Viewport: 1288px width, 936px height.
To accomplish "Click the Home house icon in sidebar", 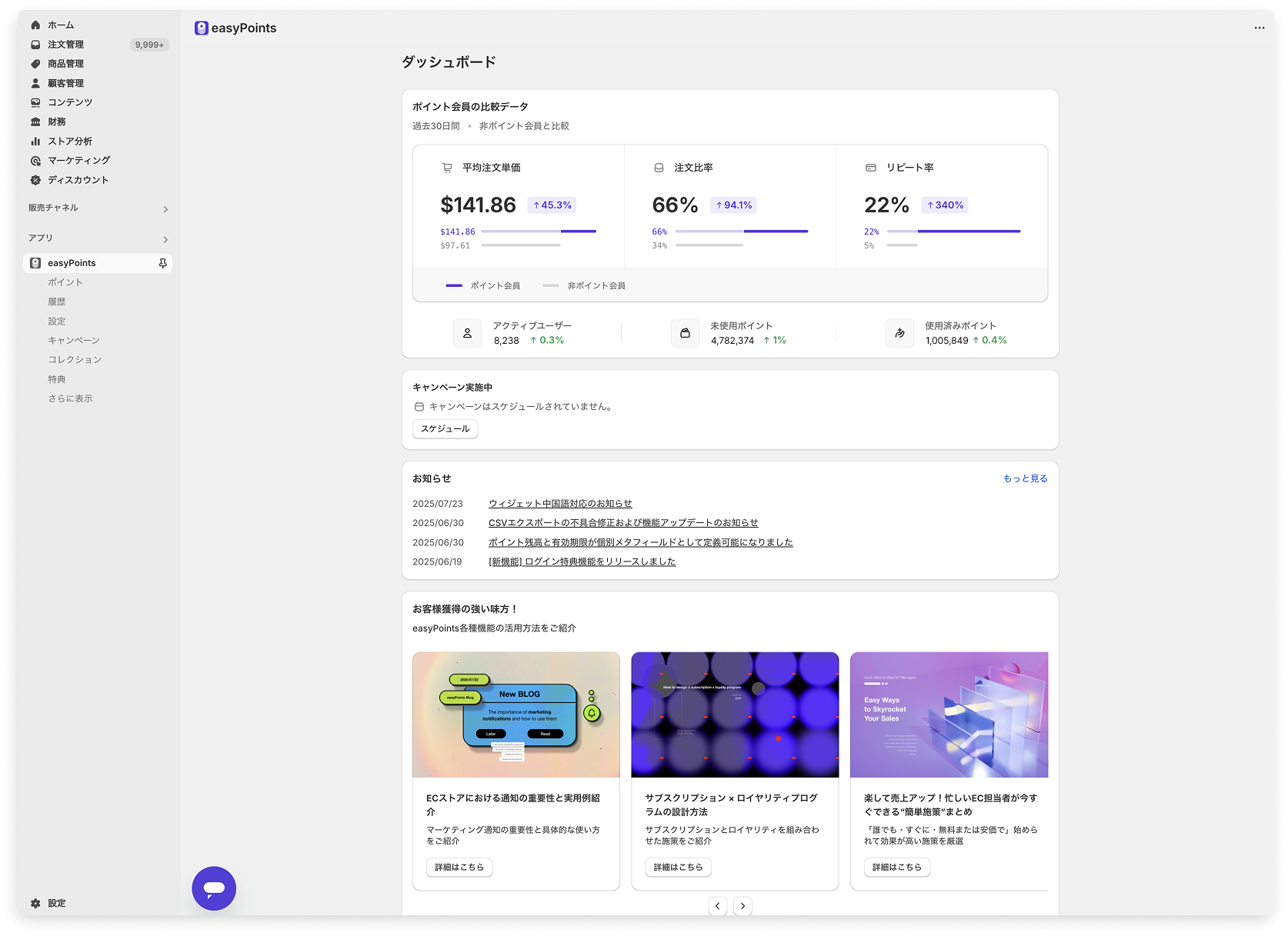I will coord(35,25).
